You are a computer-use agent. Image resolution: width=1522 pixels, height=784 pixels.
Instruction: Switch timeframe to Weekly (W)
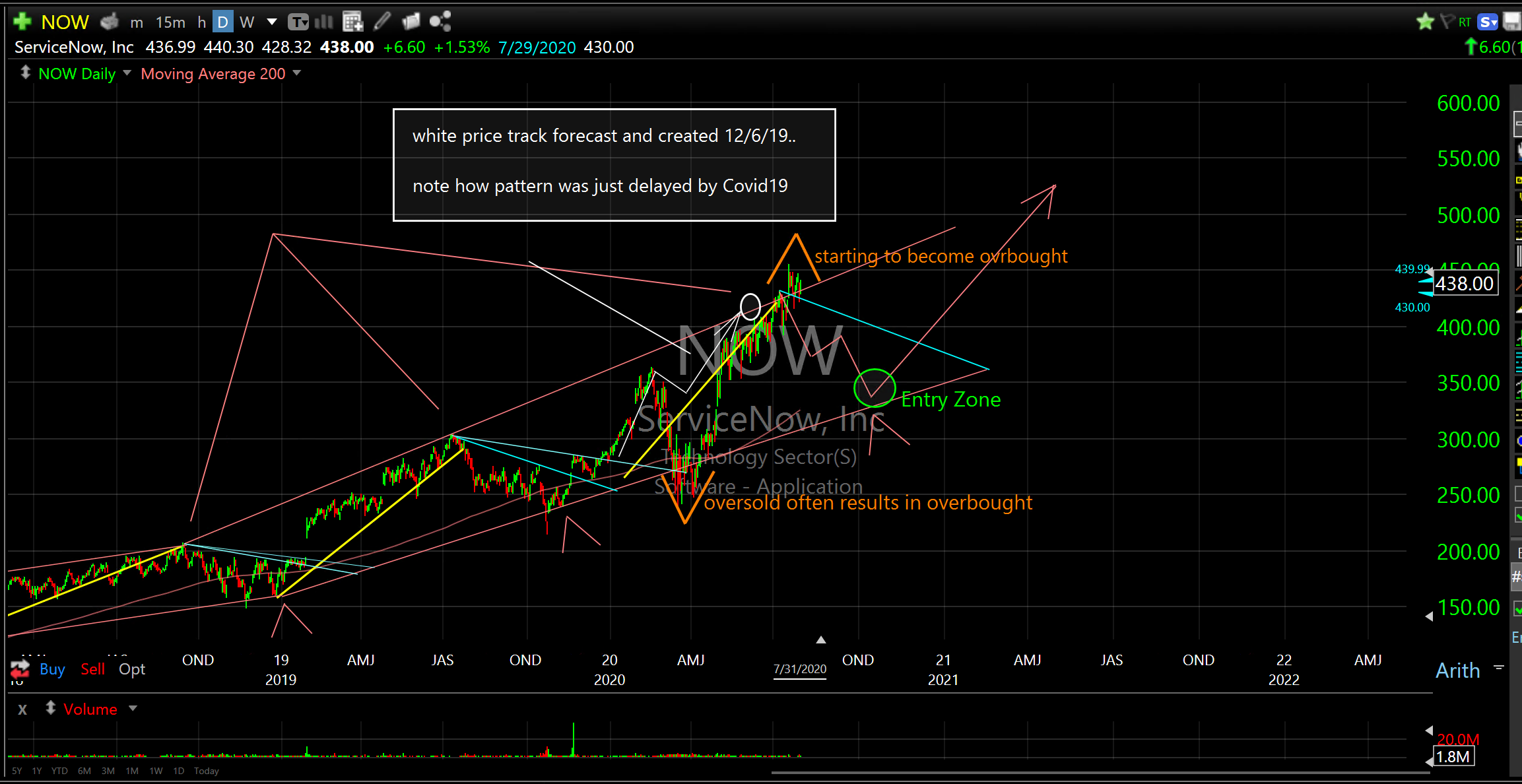(246, 22)
